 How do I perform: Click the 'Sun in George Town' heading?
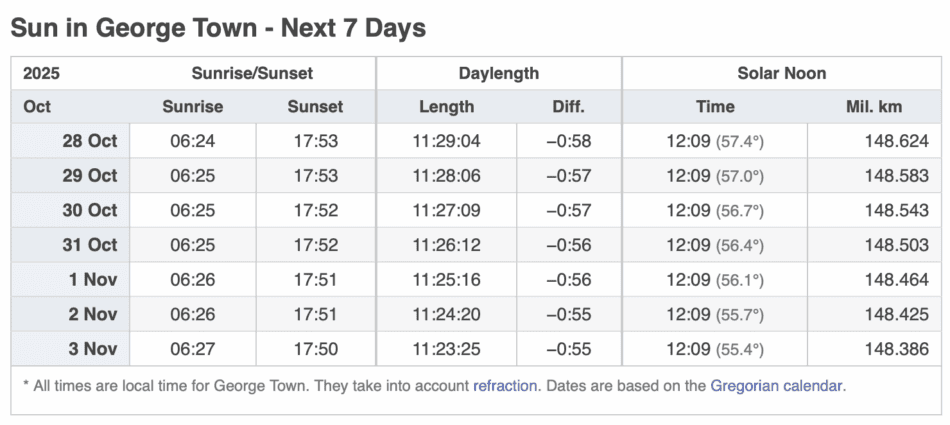coord(218,28)
